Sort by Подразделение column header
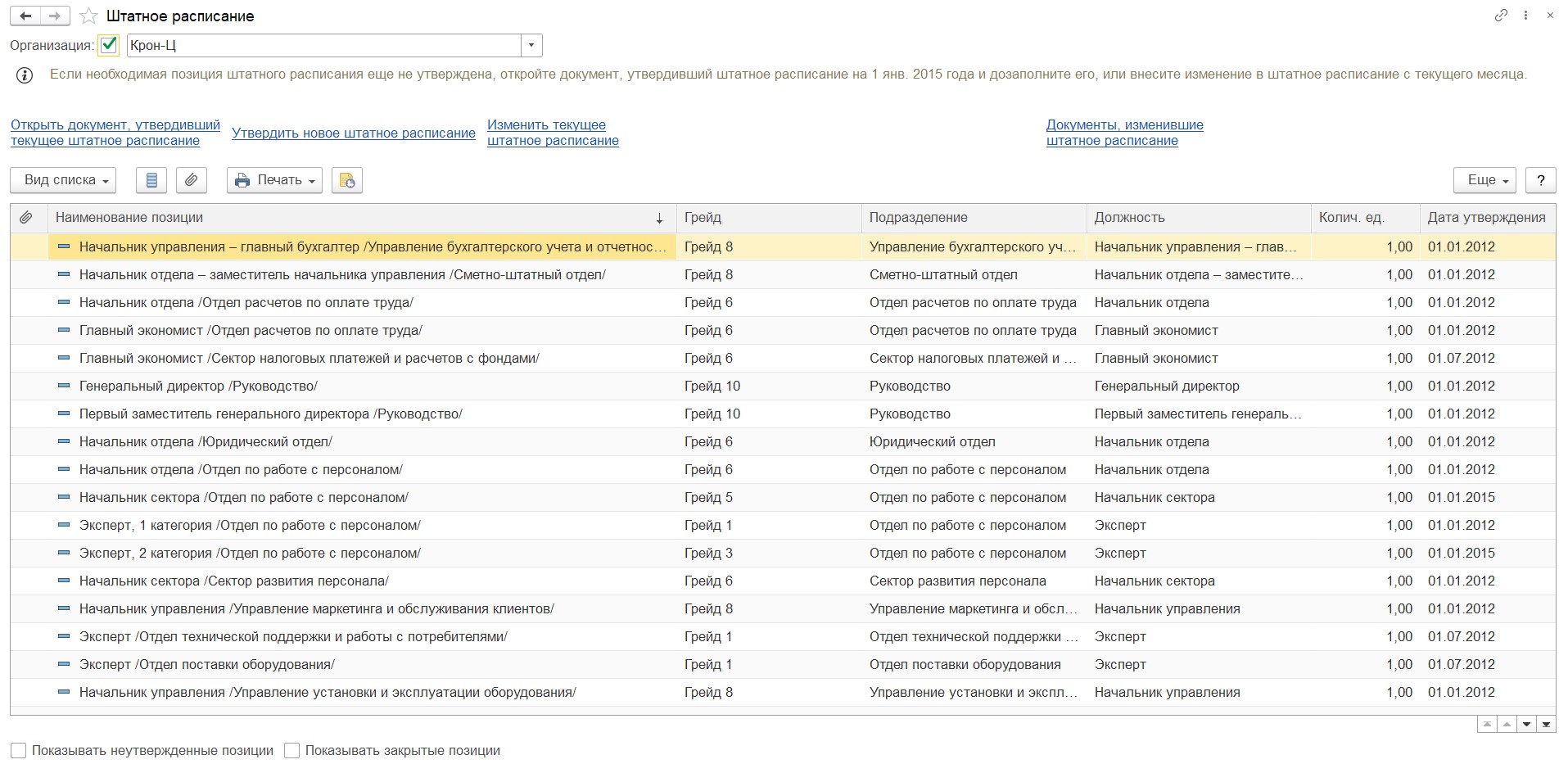Image resolution: width=1568 pixels, height=764 pixels. (974, 218)
